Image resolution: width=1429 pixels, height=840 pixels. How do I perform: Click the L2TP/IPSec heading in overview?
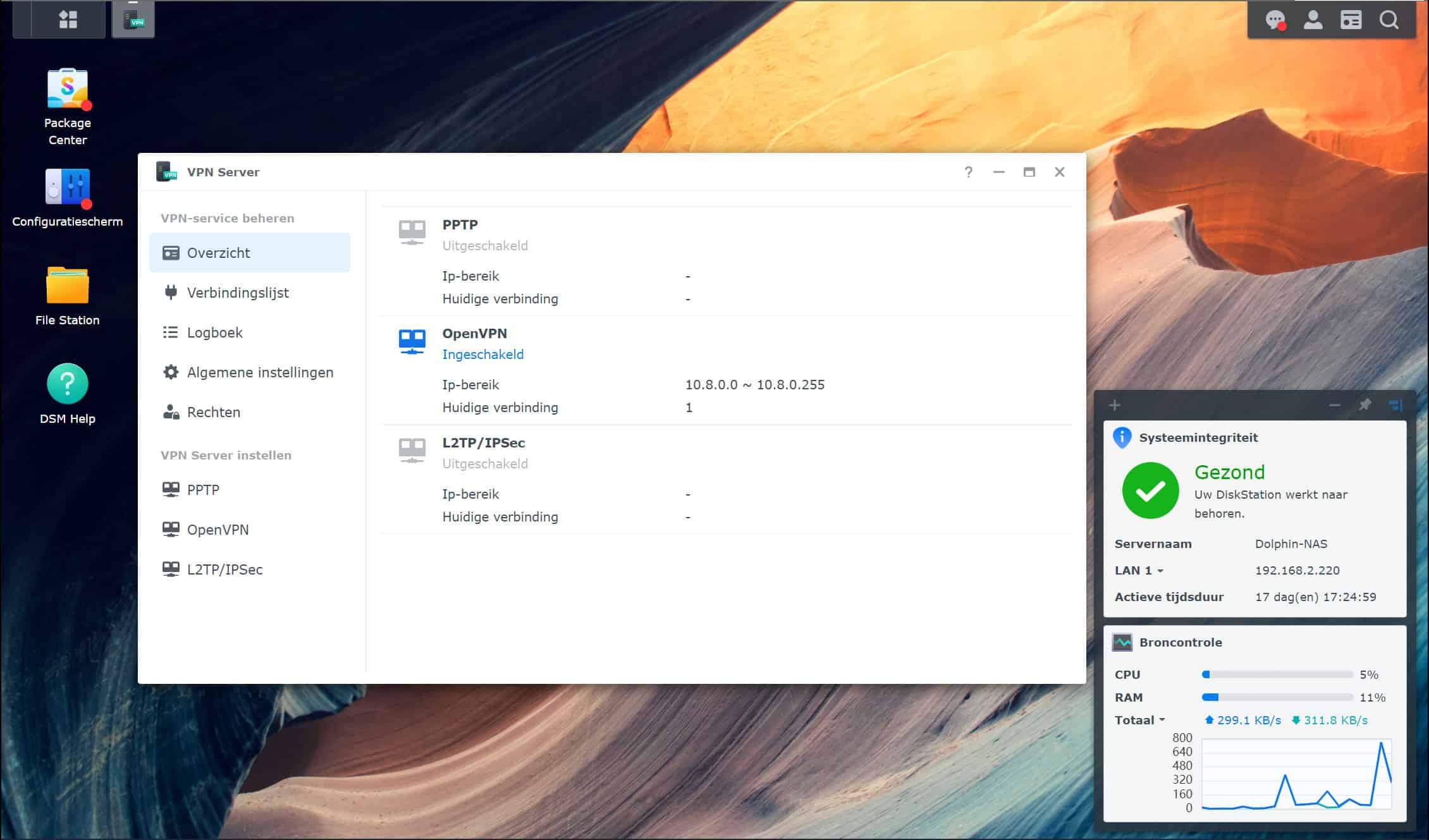coord(484,442)
